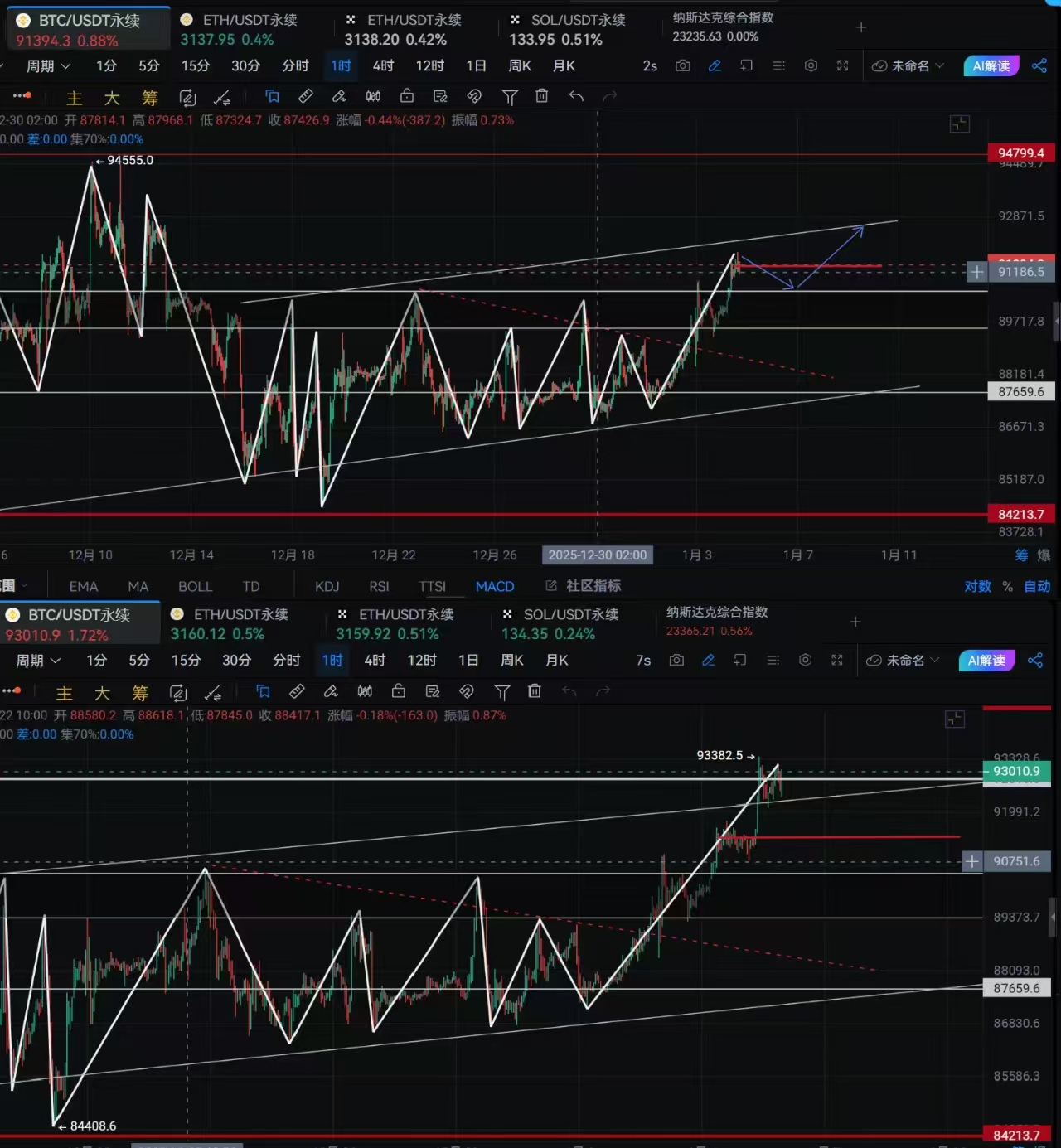
Task: Click layout icon at upper chart's top-right corner
Action: (x=959, y=124)
